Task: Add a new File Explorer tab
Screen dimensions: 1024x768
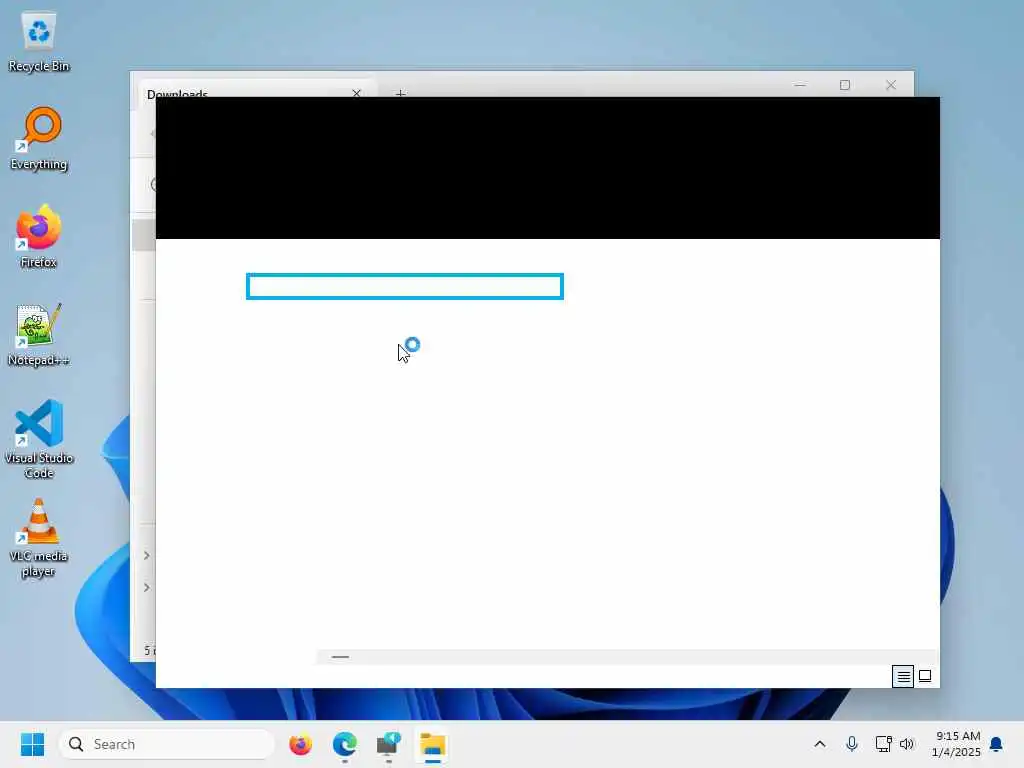Action: click(x=400, y=93)
